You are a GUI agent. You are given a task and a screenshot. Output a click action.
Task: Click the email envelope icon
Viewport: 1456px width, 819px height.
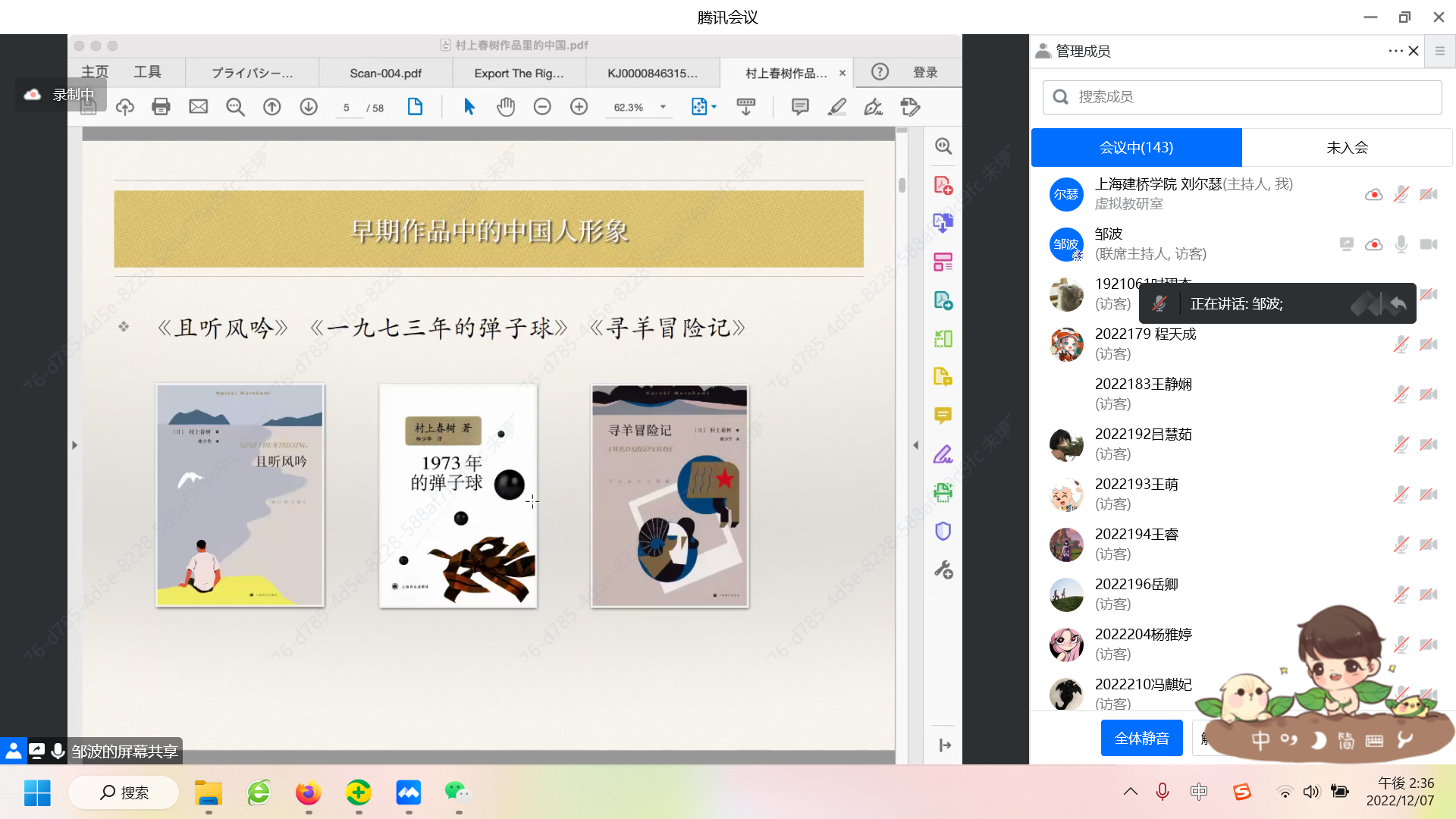tap(198, 107)
